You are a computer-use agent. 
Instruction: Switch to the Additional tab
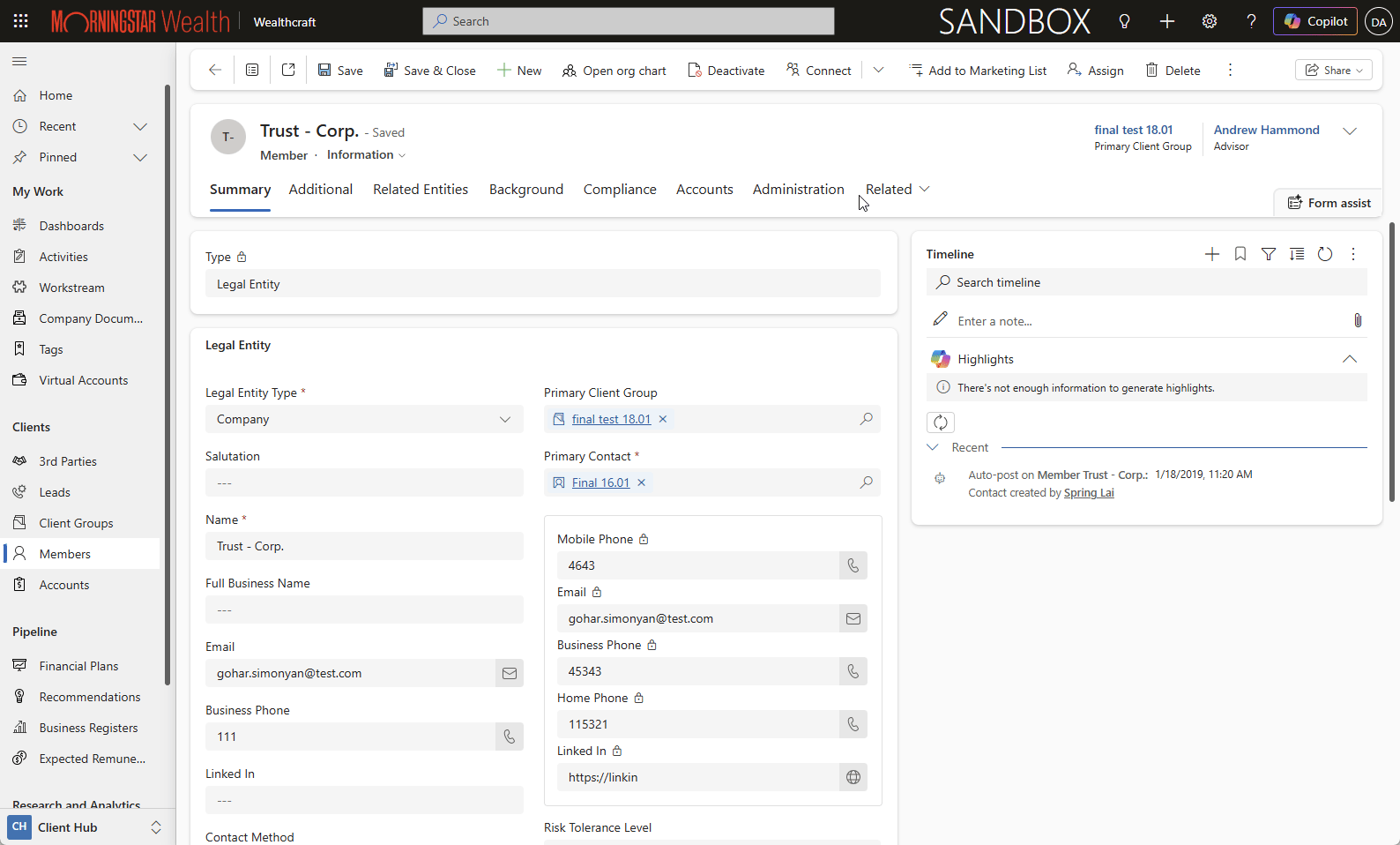[321, 189]
